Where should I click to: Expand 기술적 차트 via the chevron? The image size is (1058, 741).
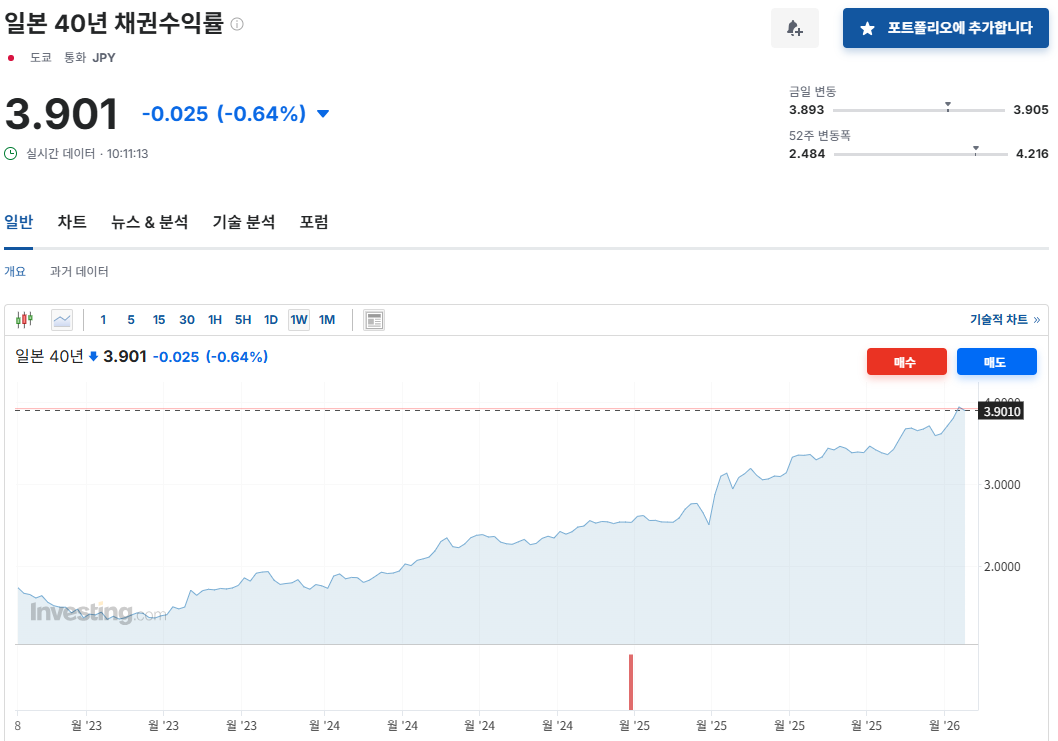pos(1039,318)
